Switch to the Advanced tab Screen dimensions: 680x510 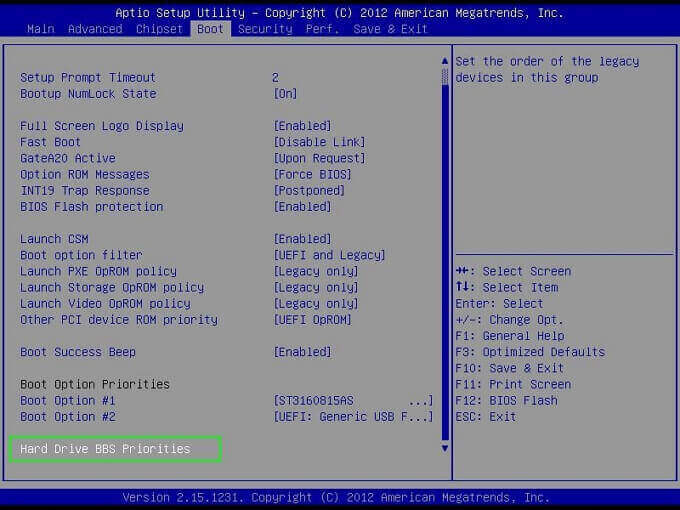pos(95,29)
